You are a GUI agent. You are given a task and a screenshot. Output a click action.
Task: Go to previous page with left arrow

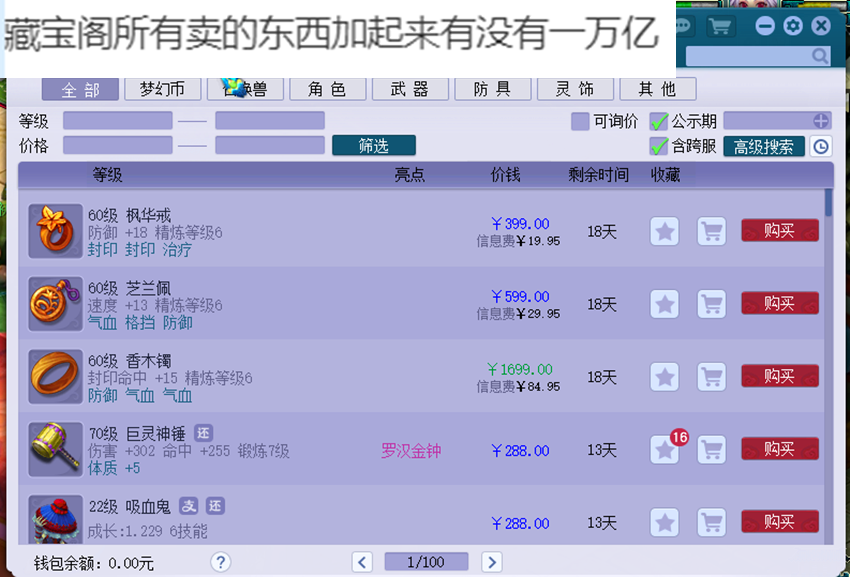click(362, 562)
